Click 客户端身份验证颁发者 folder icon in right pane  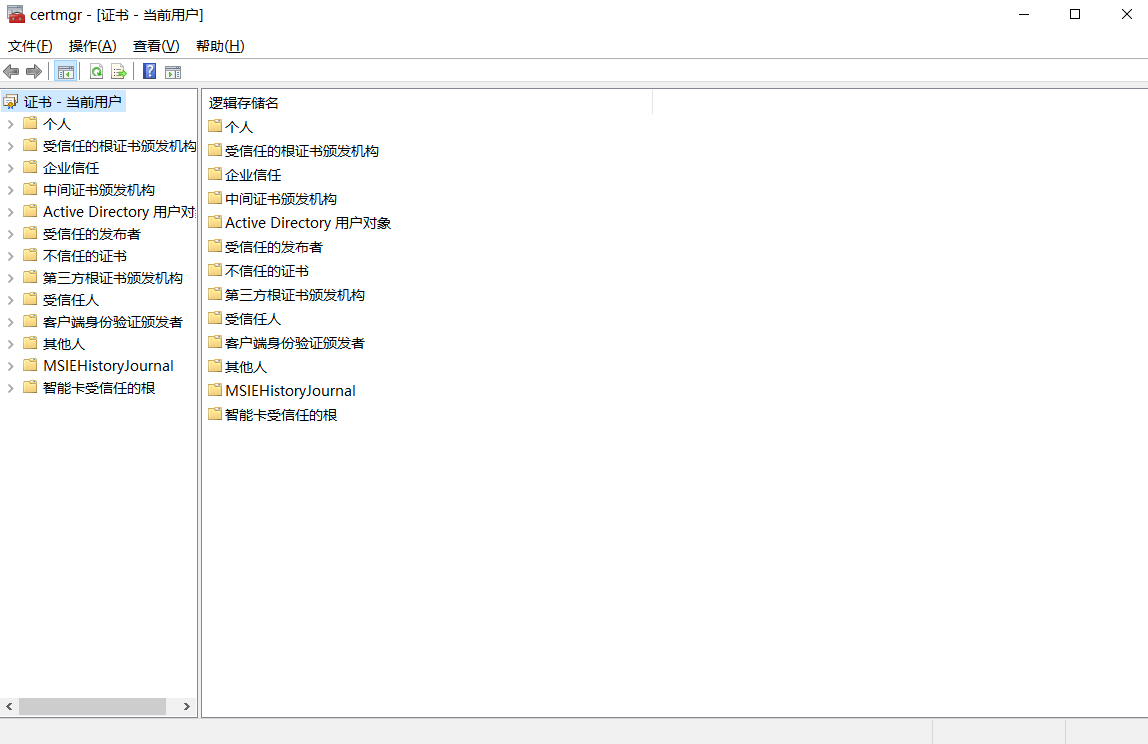[215, 342]
